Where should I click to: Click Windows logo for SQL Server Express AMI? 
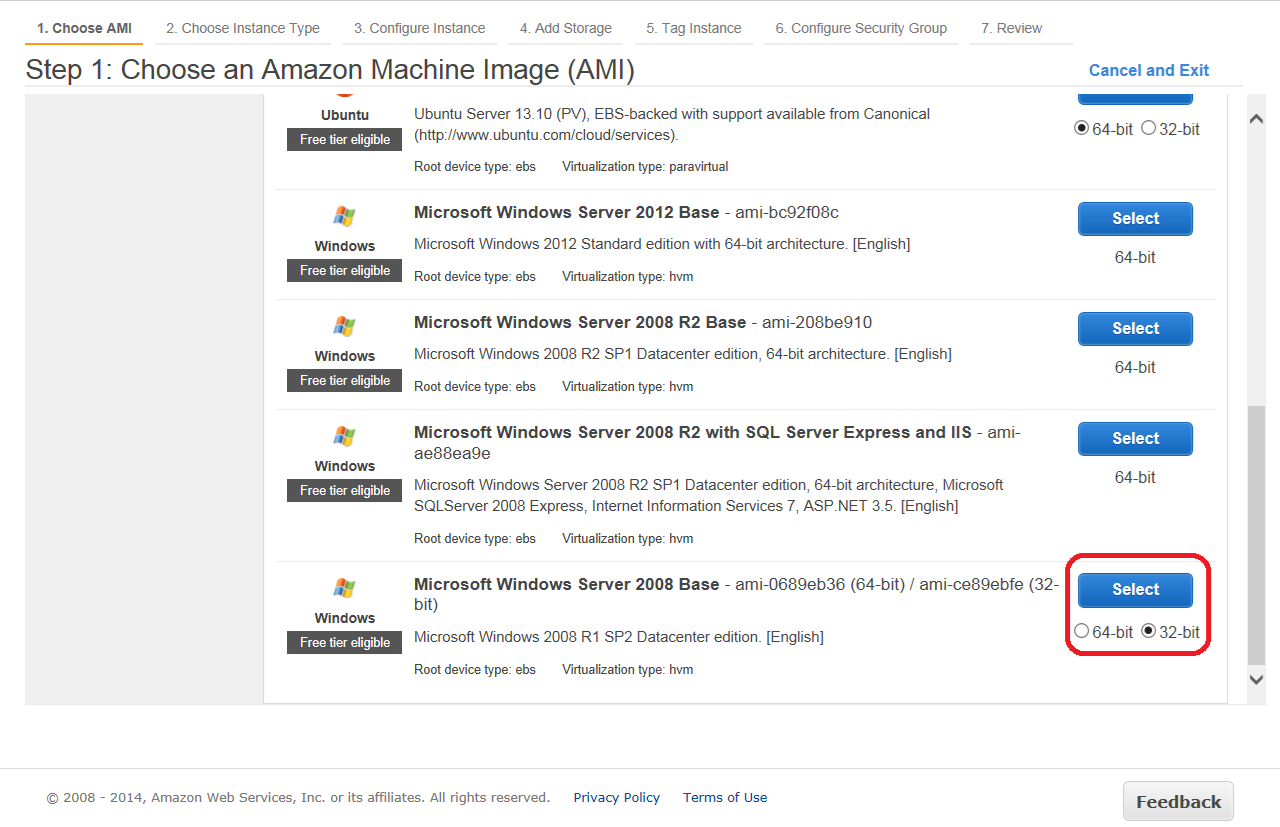click(x=344, y=436)
